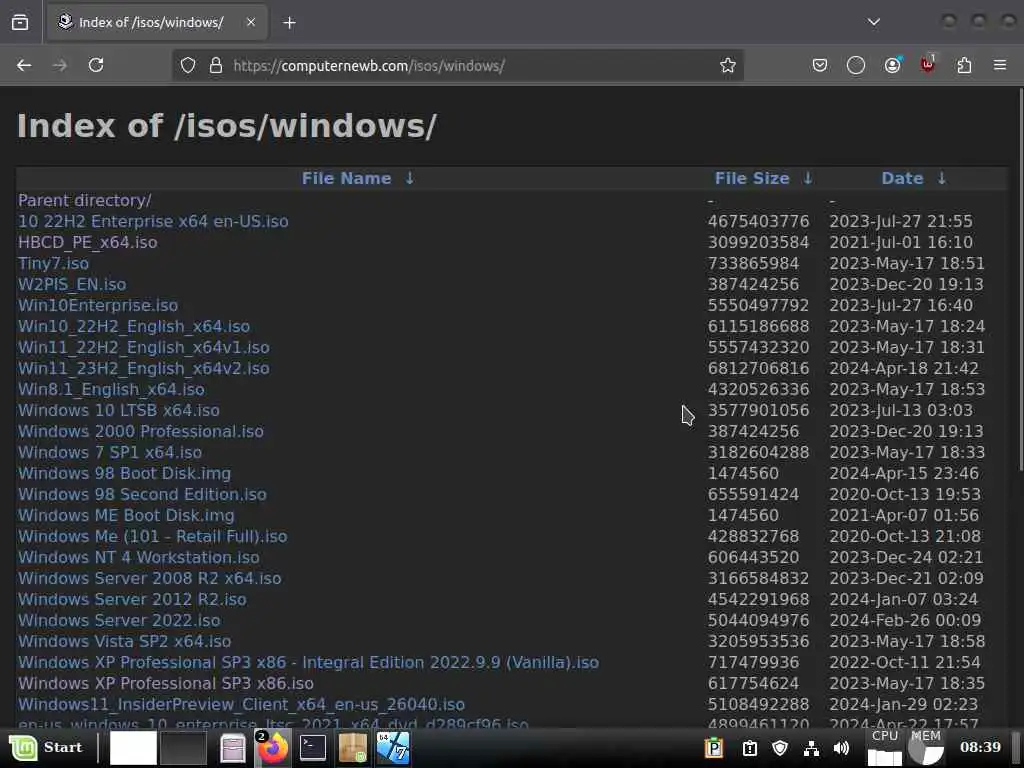Open a new tab with plus
The image size is (1024, 768).
click(289, 23)
